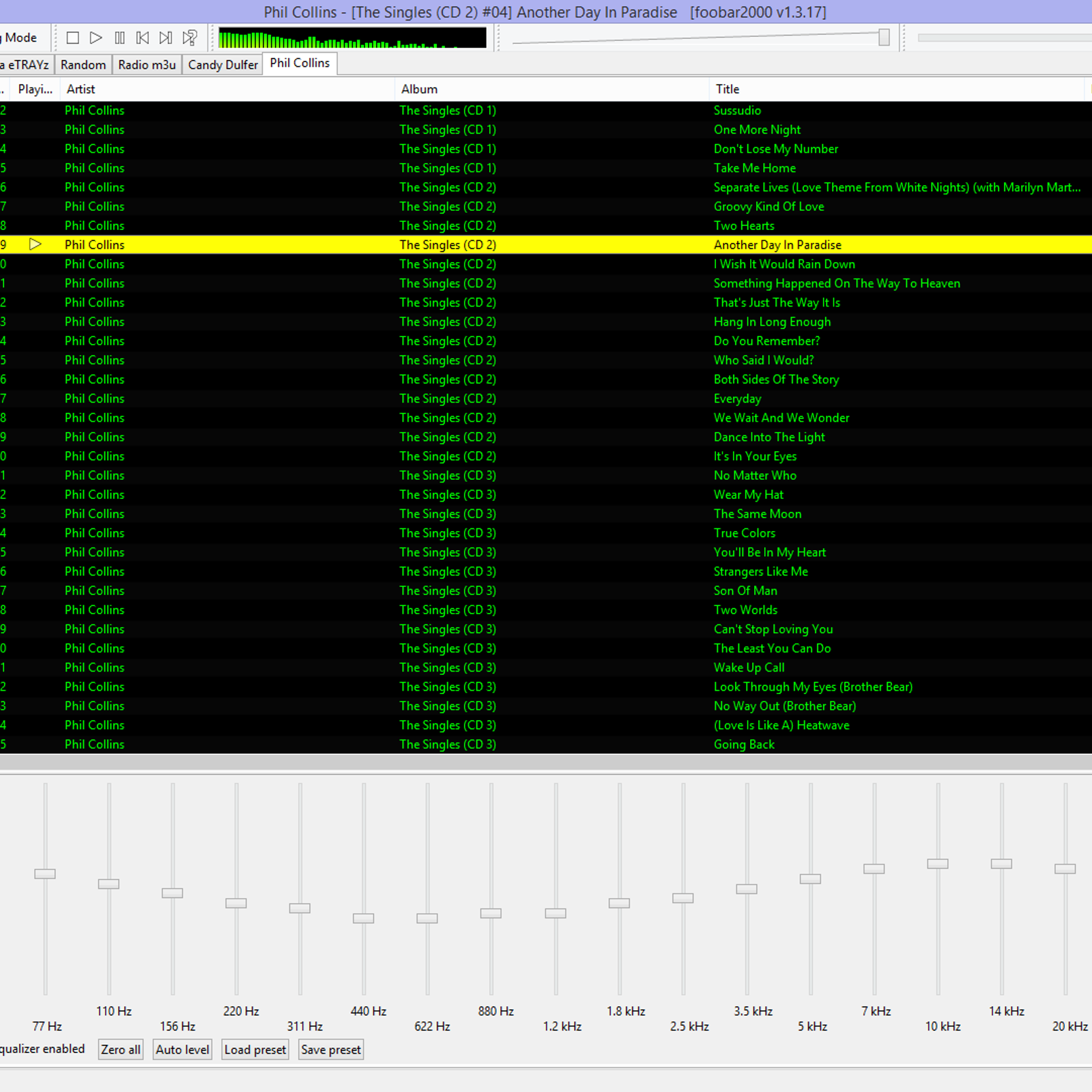Image resolution: width=1092 pixels, height=1092 pixels.
Task: Select the track Take Me Home
Action: [546, 168]
